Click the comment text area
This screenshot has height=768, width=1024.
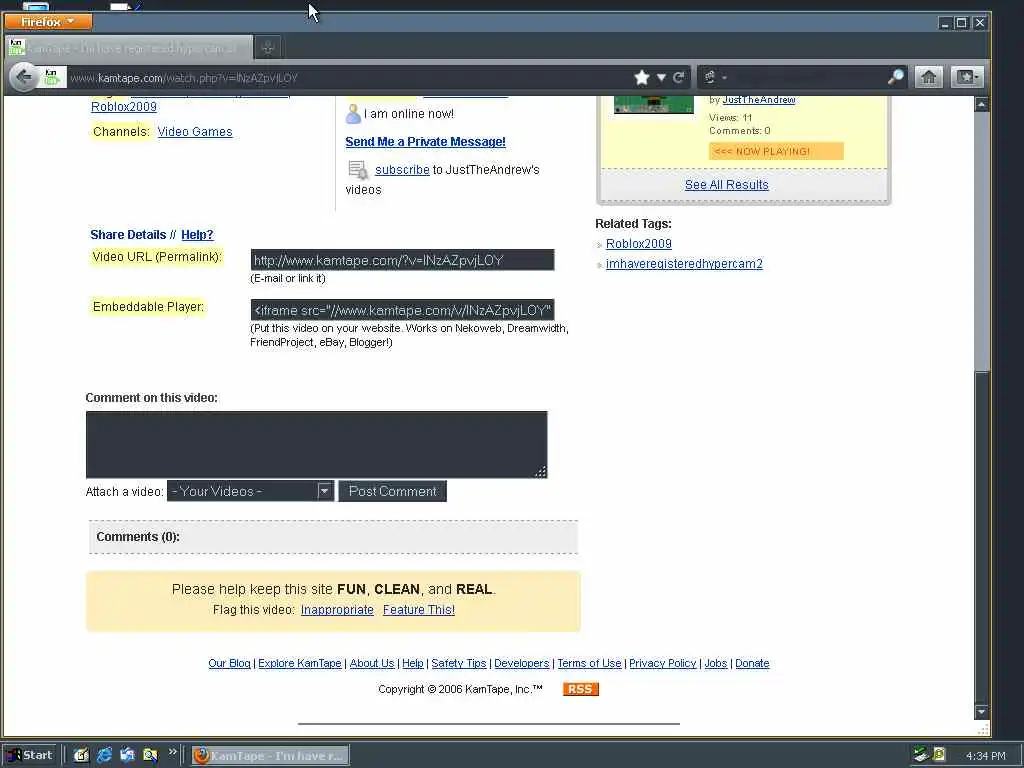tap(316, 445)
